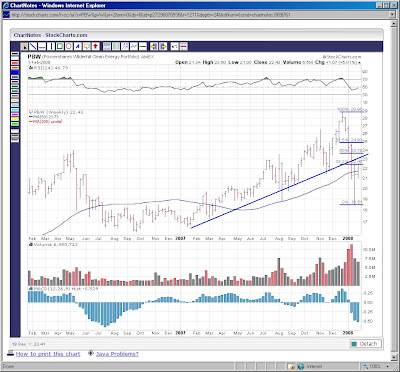Click the MA(50) legend label
The width and height of the screenshot is (400, 372).
43,117
